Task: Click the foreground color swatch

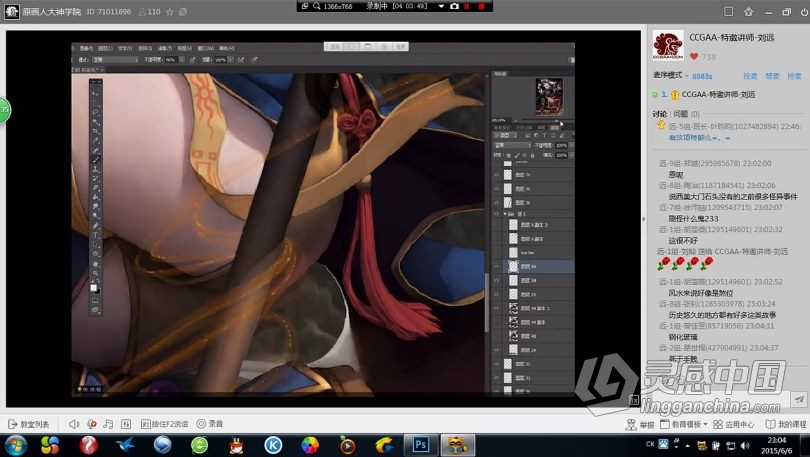Action: [x=94, y=287]
